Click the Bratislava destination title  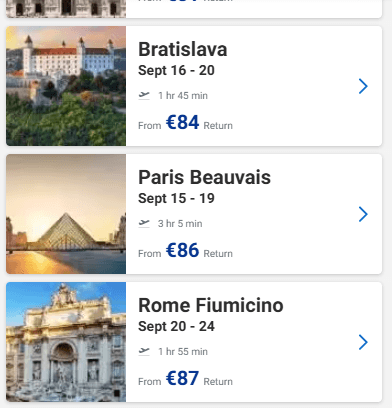click(x=183, y=49)
